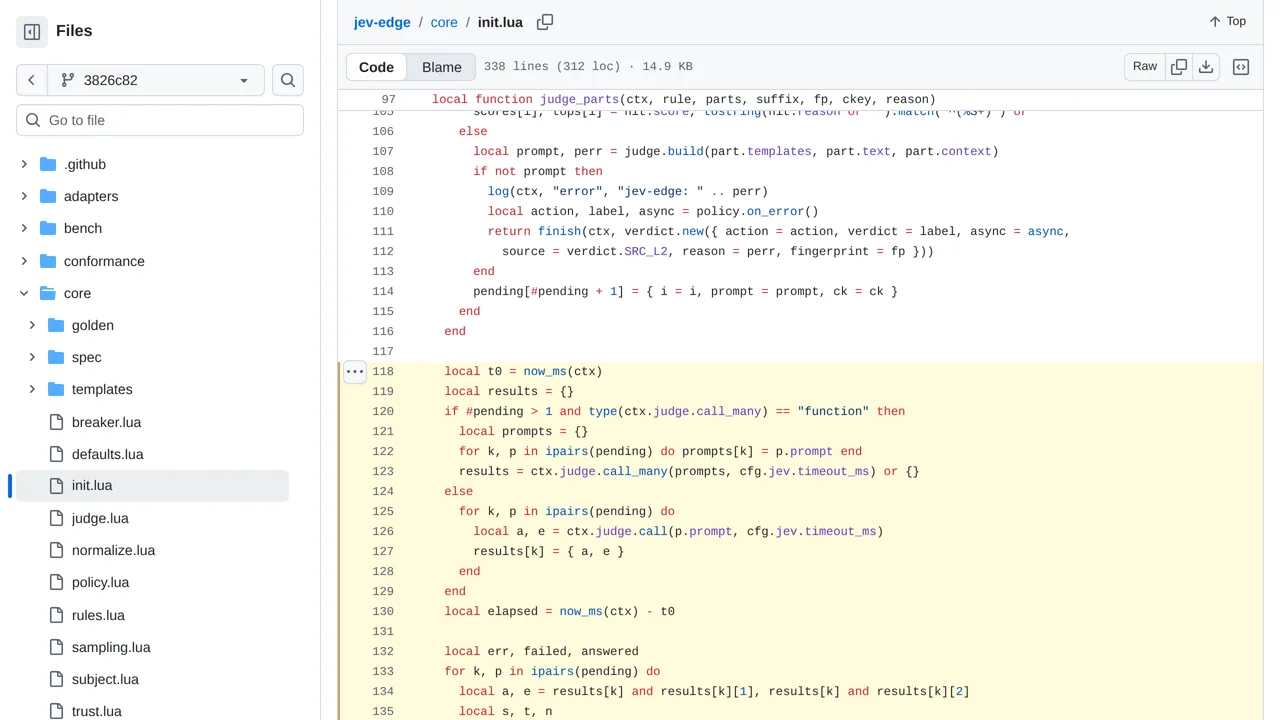The image size is (1280, 720).
Task: Open the adapters folder
Action: click(x=91, y=196)
